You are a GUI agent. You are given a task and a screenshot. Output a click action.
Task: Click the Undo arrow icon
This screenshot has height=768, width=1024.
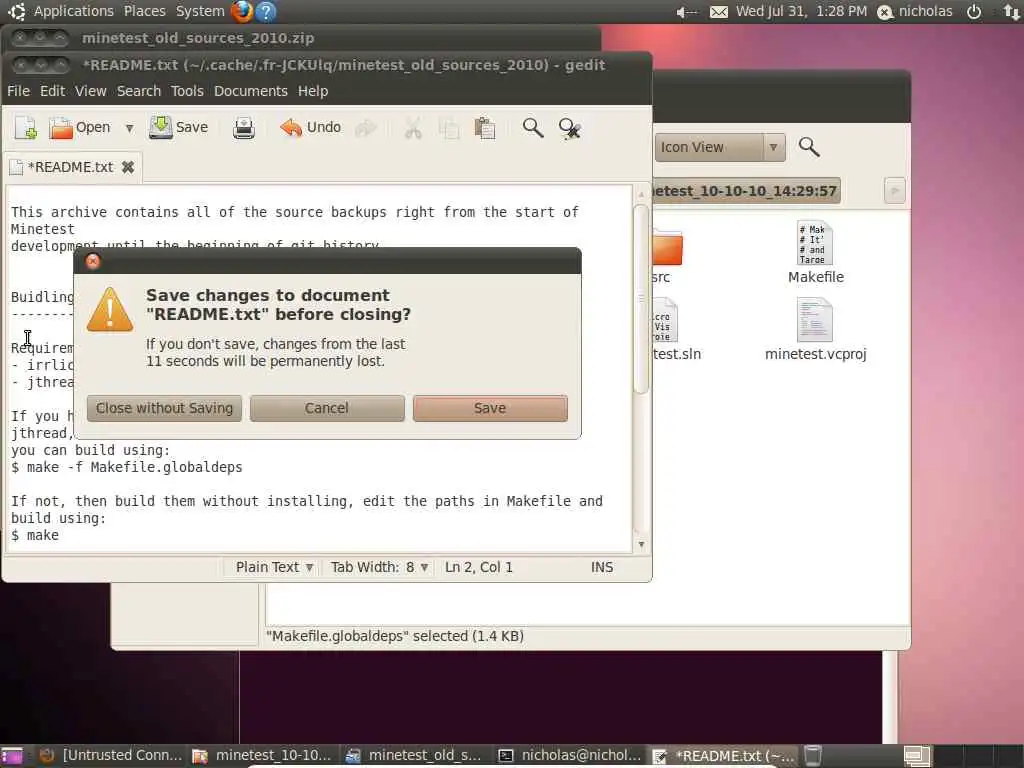pyautogui.click(x=291, y=128)
